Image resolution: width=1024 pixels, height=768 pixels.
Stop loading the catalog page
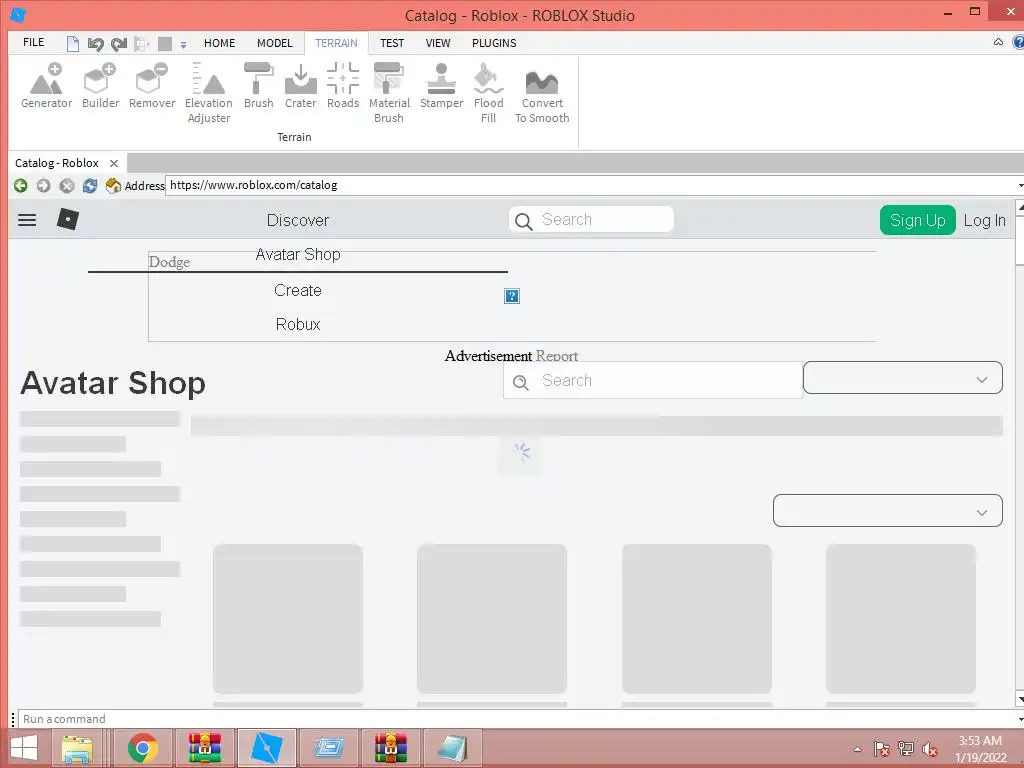point(67,185)
